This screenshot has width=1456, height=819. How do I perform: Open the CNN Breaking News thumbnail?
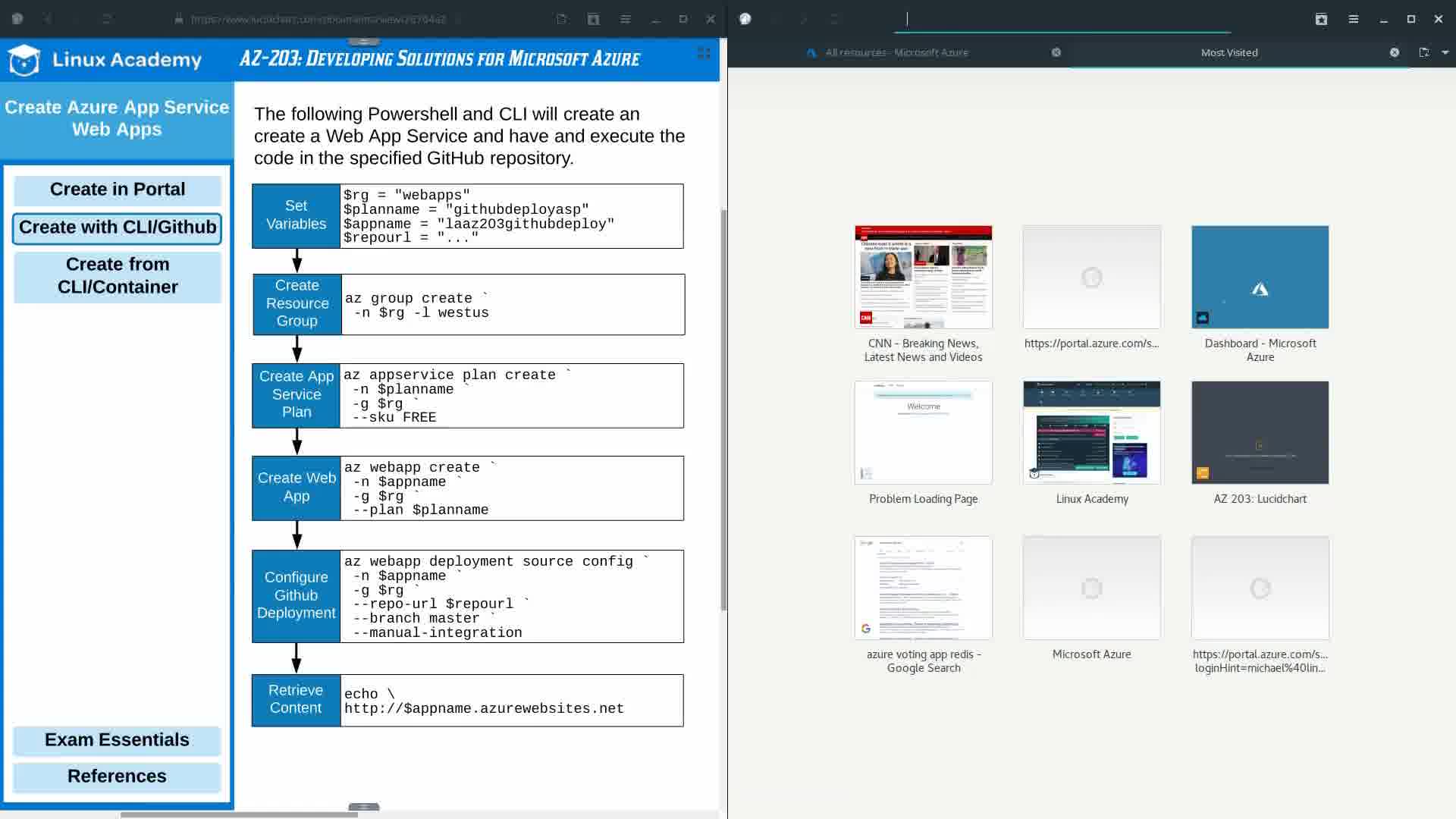[923, 278]
